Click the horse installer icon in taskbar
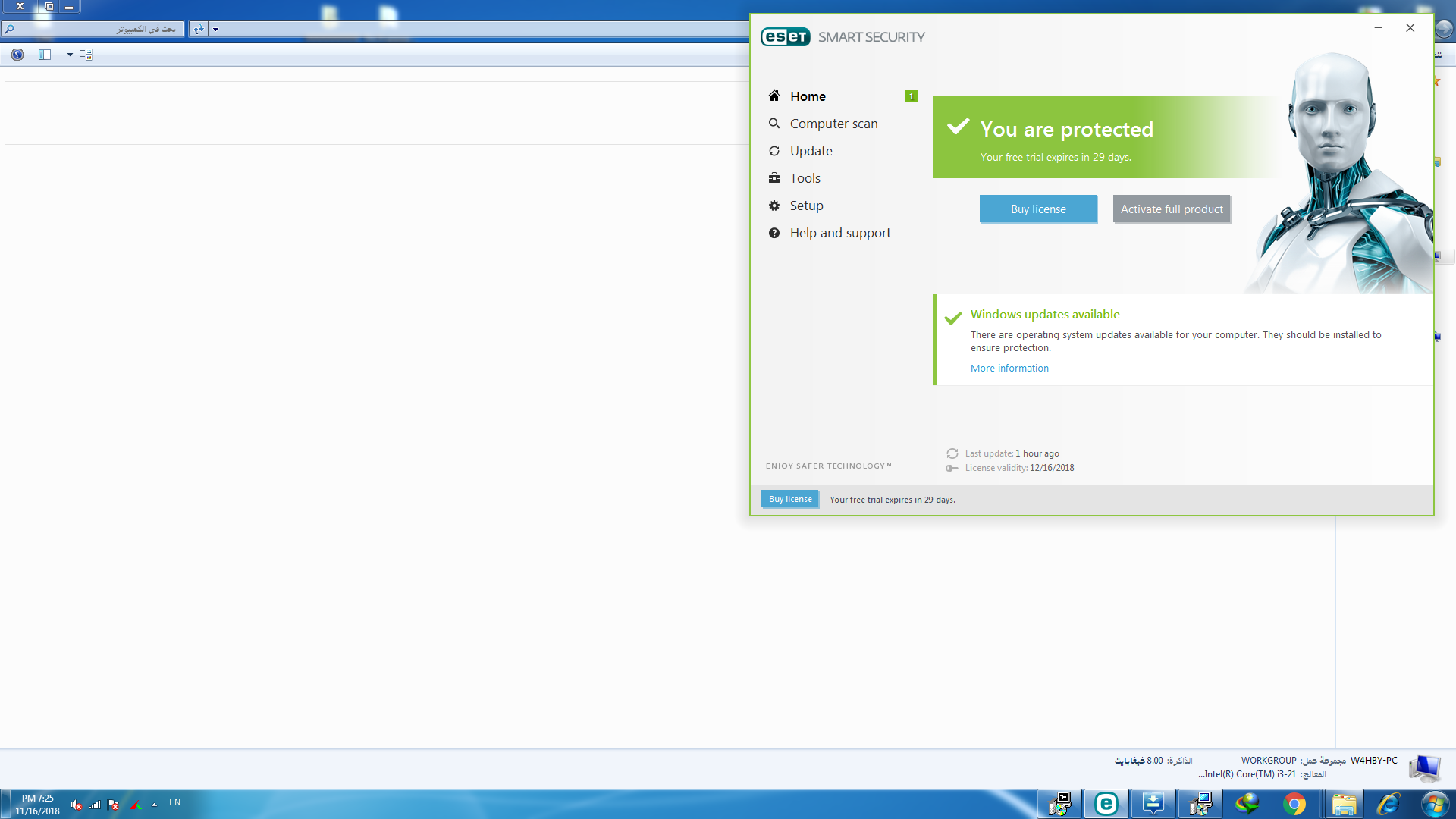Image resolution: width=1456 pixels, height=819 pixels. (1059, 804)
